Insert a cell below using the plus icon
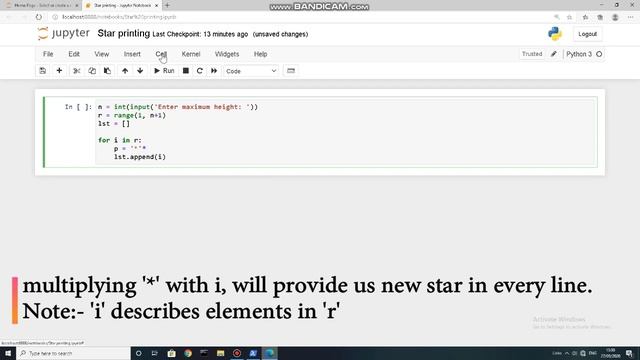Image resolution: width=640 pixels, height=360 pixels. pyautogui.click(x=59, y=71)
